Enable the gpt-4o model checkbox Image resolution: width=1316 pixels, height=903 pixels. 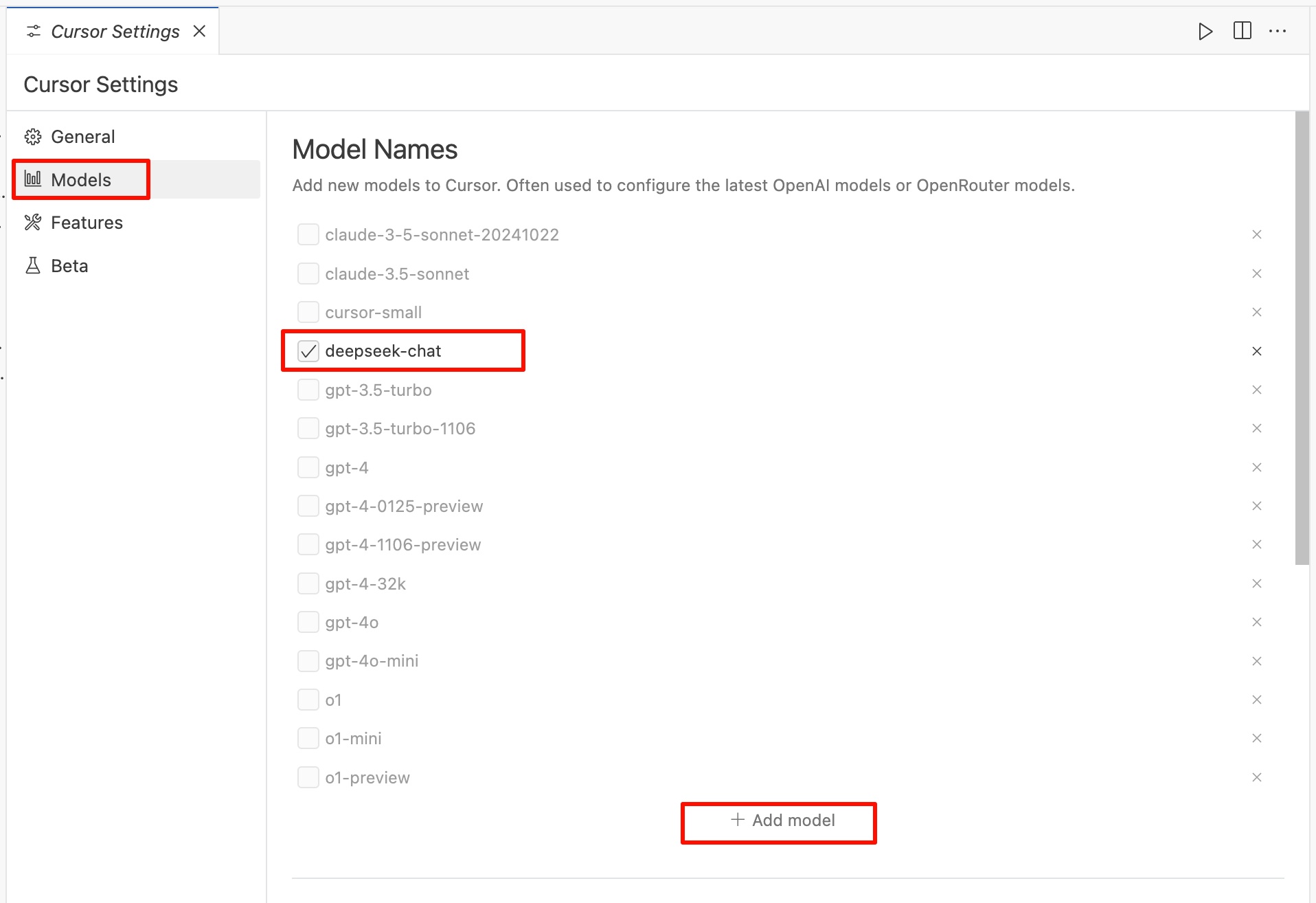point(308,622)
